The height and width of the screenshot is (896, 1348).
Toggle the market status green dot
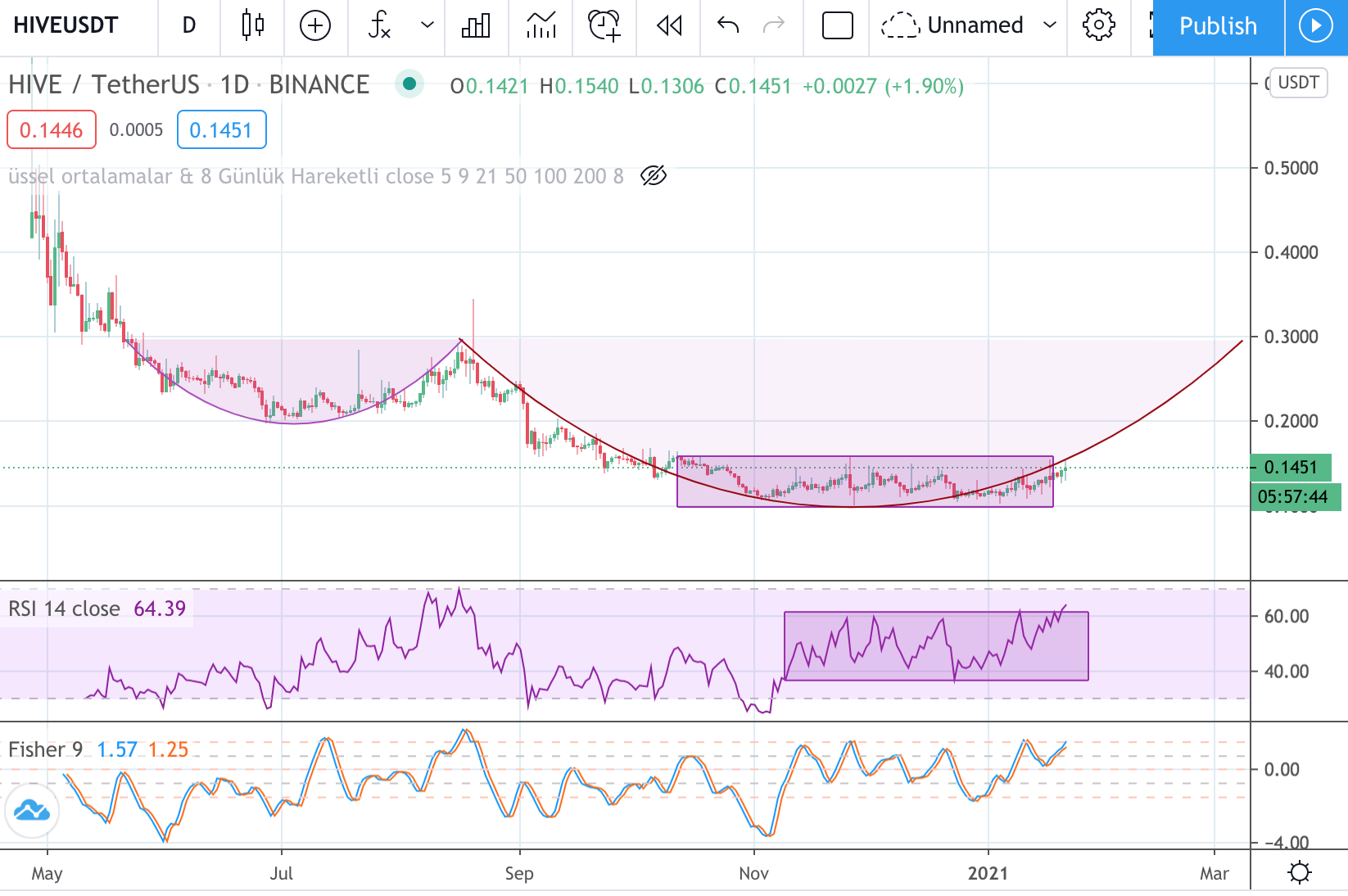[x=409, y=84]
